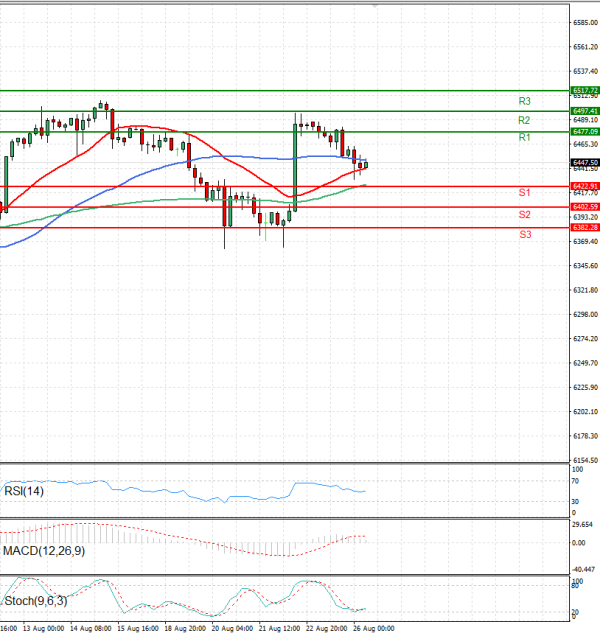Select the current price tag 6447.50

coord(585,162)
